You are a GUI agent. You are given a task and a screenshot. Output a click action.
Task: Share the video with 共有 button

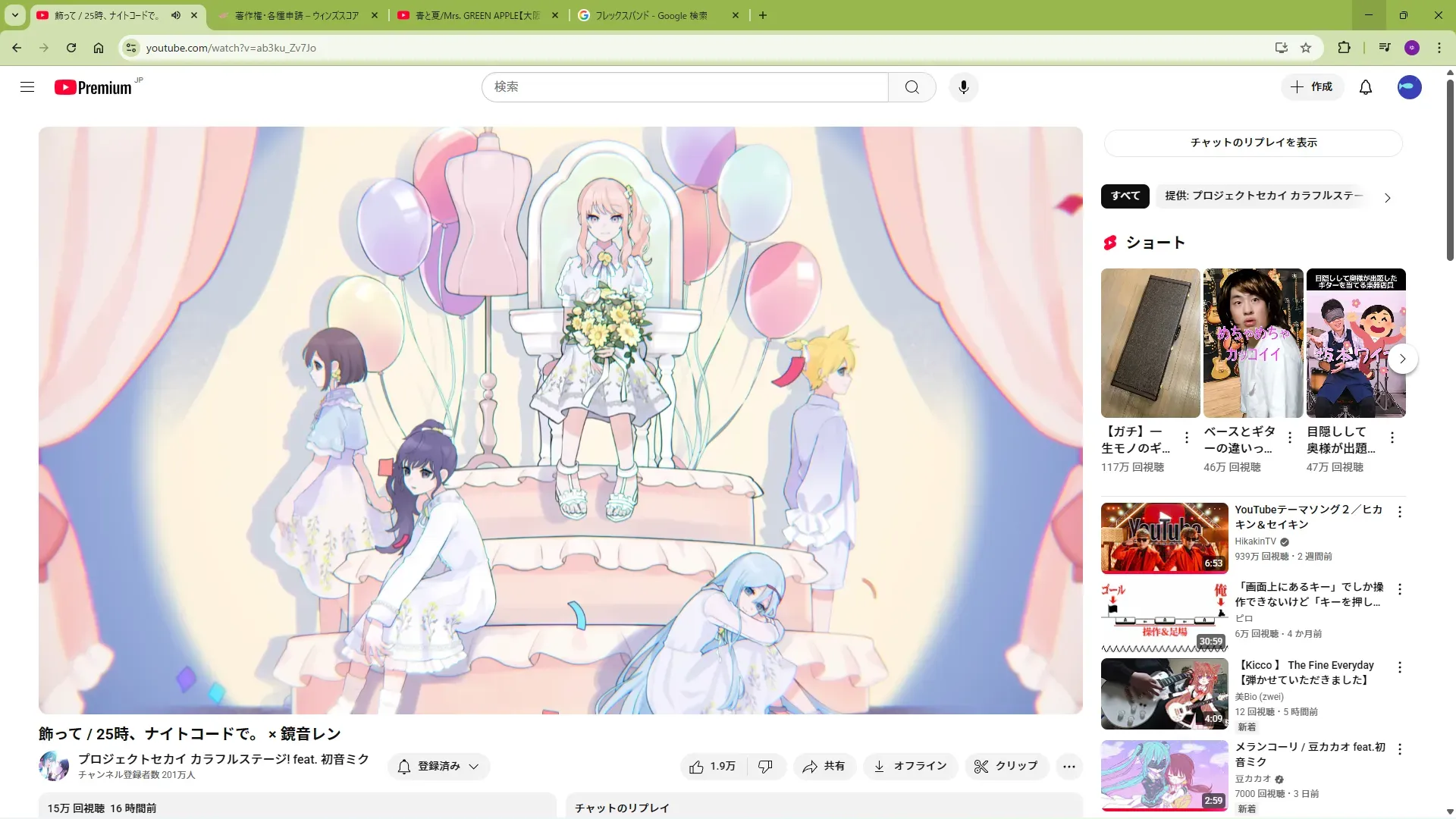click(x=824, y=767)
